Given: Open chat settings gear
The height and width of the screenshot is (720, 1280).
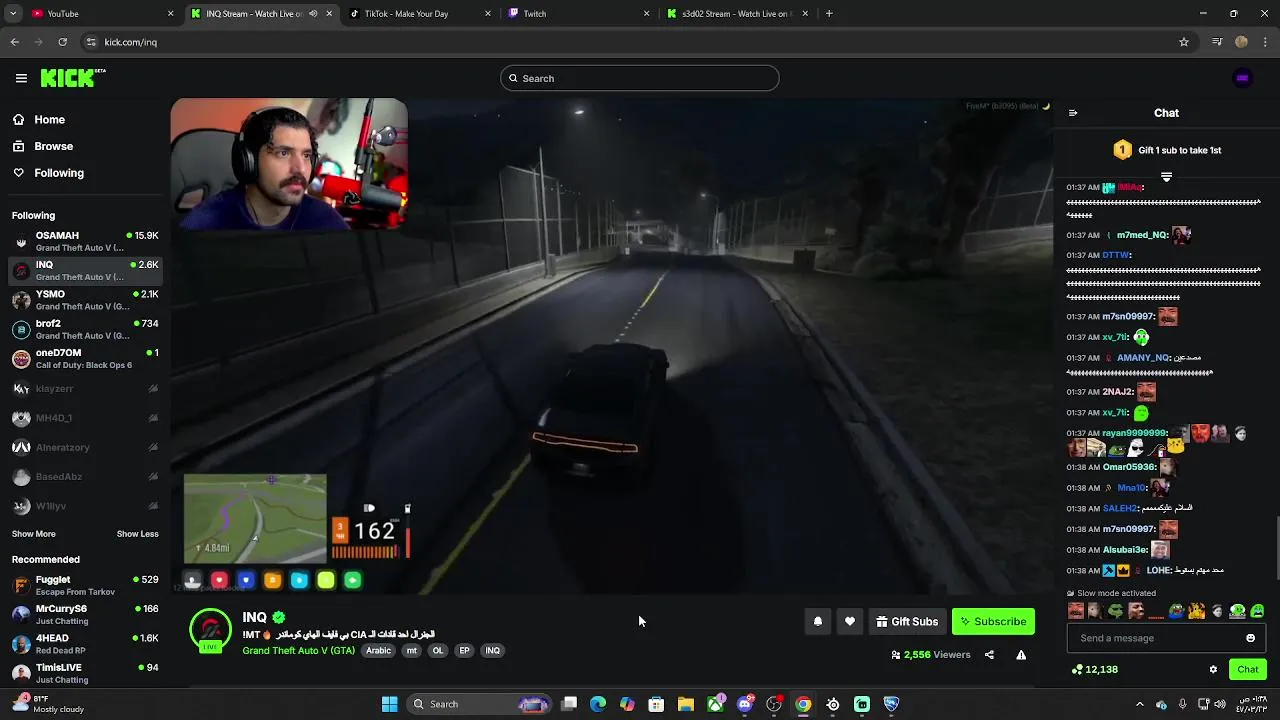Looking at the screenshot, I should [1213, 670].
